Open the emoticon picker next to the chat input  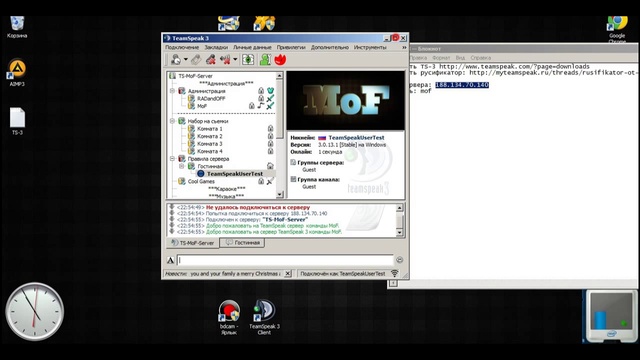(x=400, y=260)
